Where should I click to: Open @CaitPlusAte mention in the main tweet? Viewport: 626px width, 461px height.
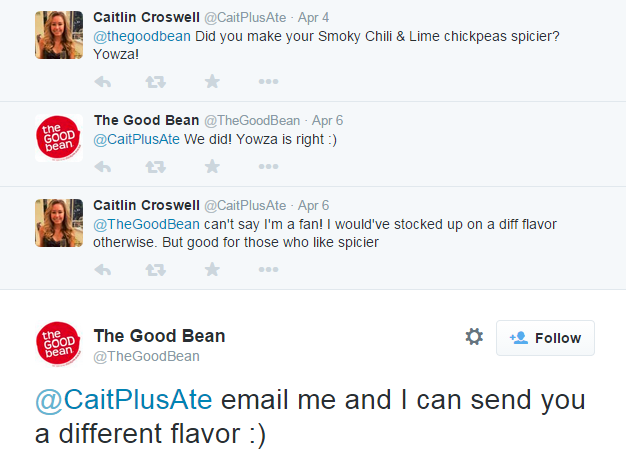tap(123, 399)
